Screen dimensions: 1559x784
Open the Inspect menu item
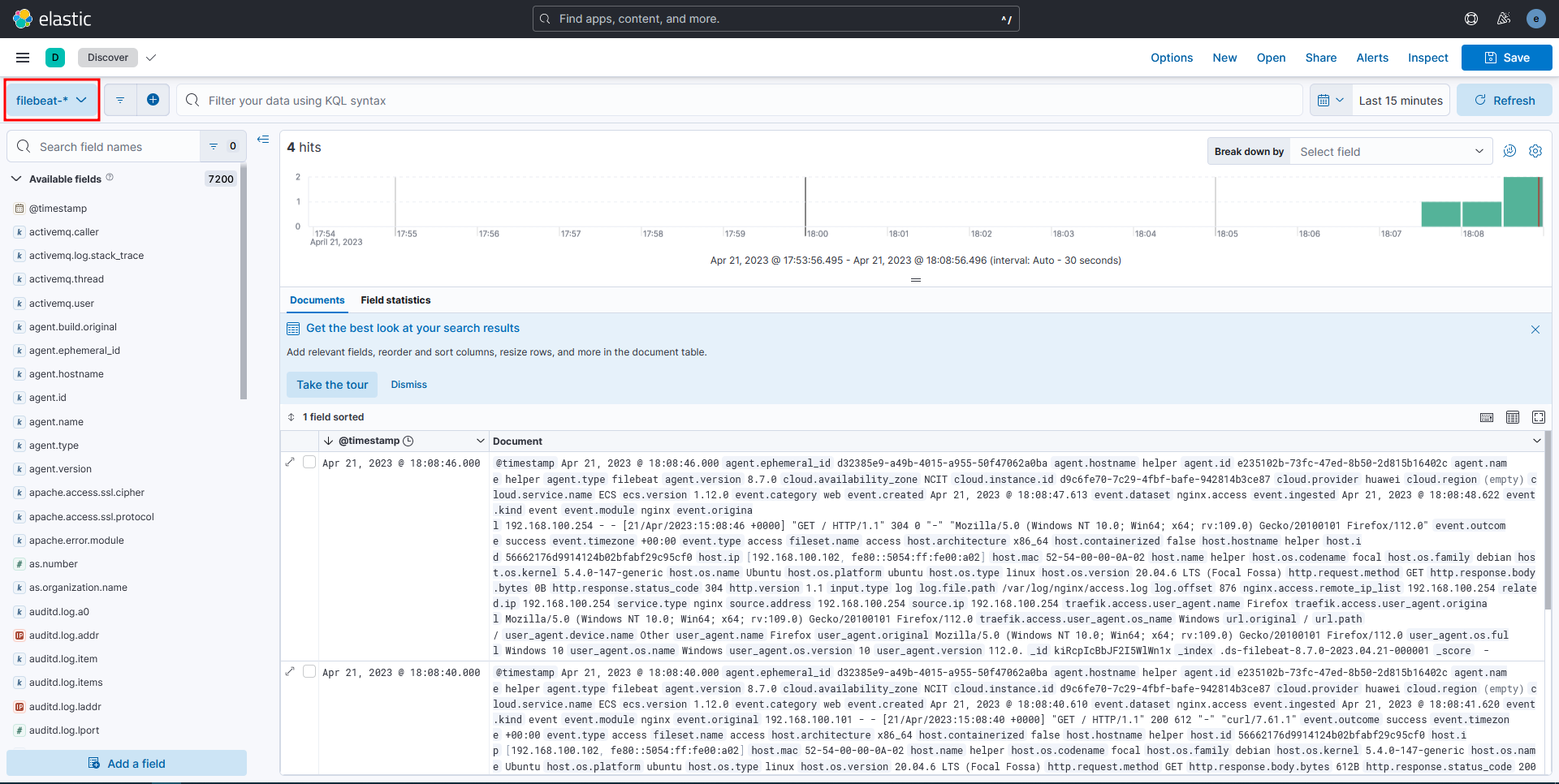point(1427,58)
